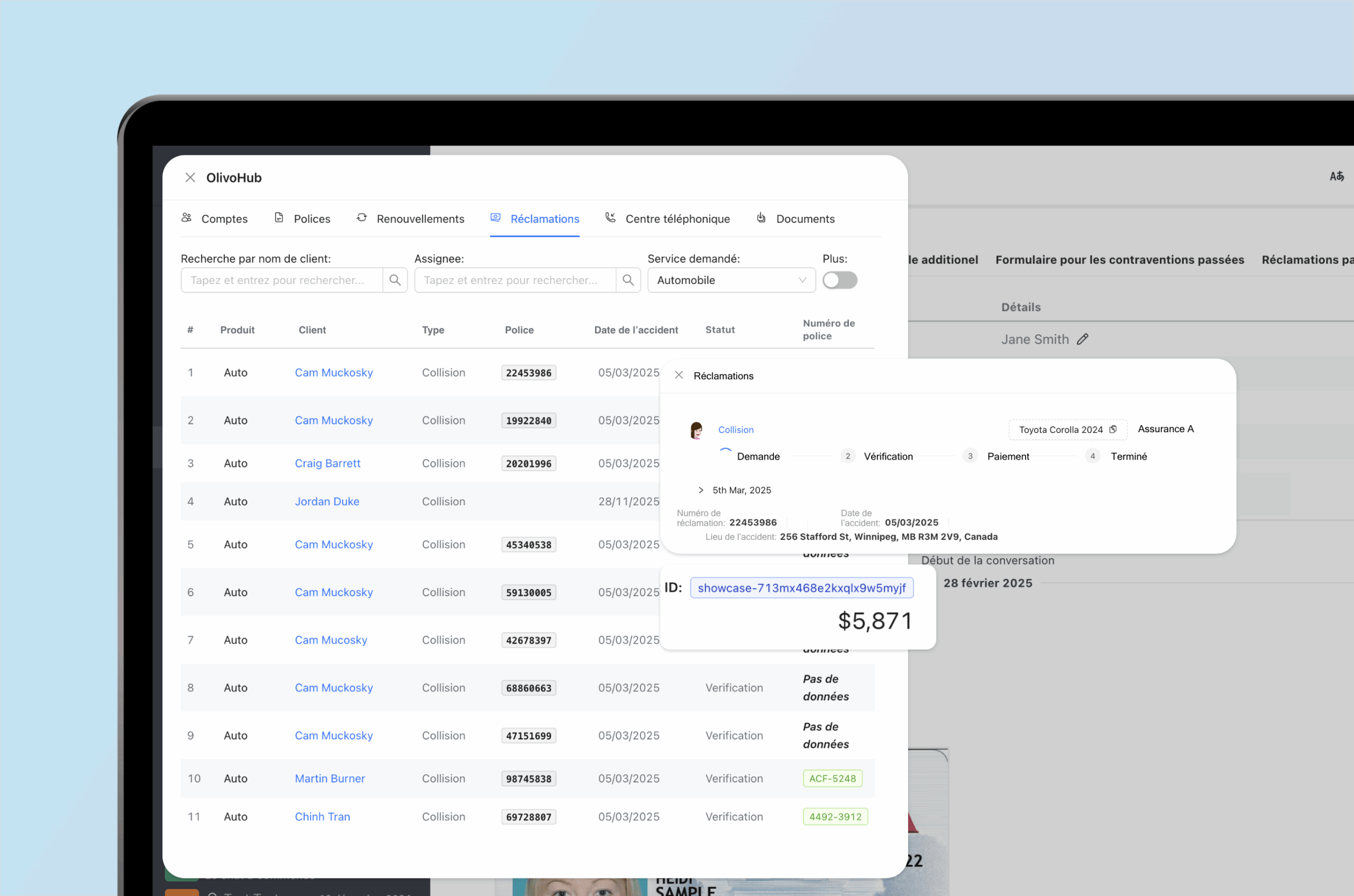
Task: Click the pencil edit icon next to Jane Smith
Action: click(x=1083, y=339)
